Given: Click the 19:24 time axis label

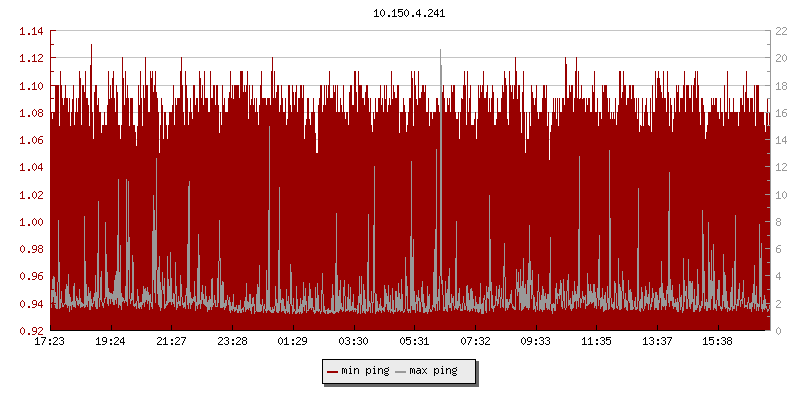Looking at the screenshot, I should click(110, 342).
